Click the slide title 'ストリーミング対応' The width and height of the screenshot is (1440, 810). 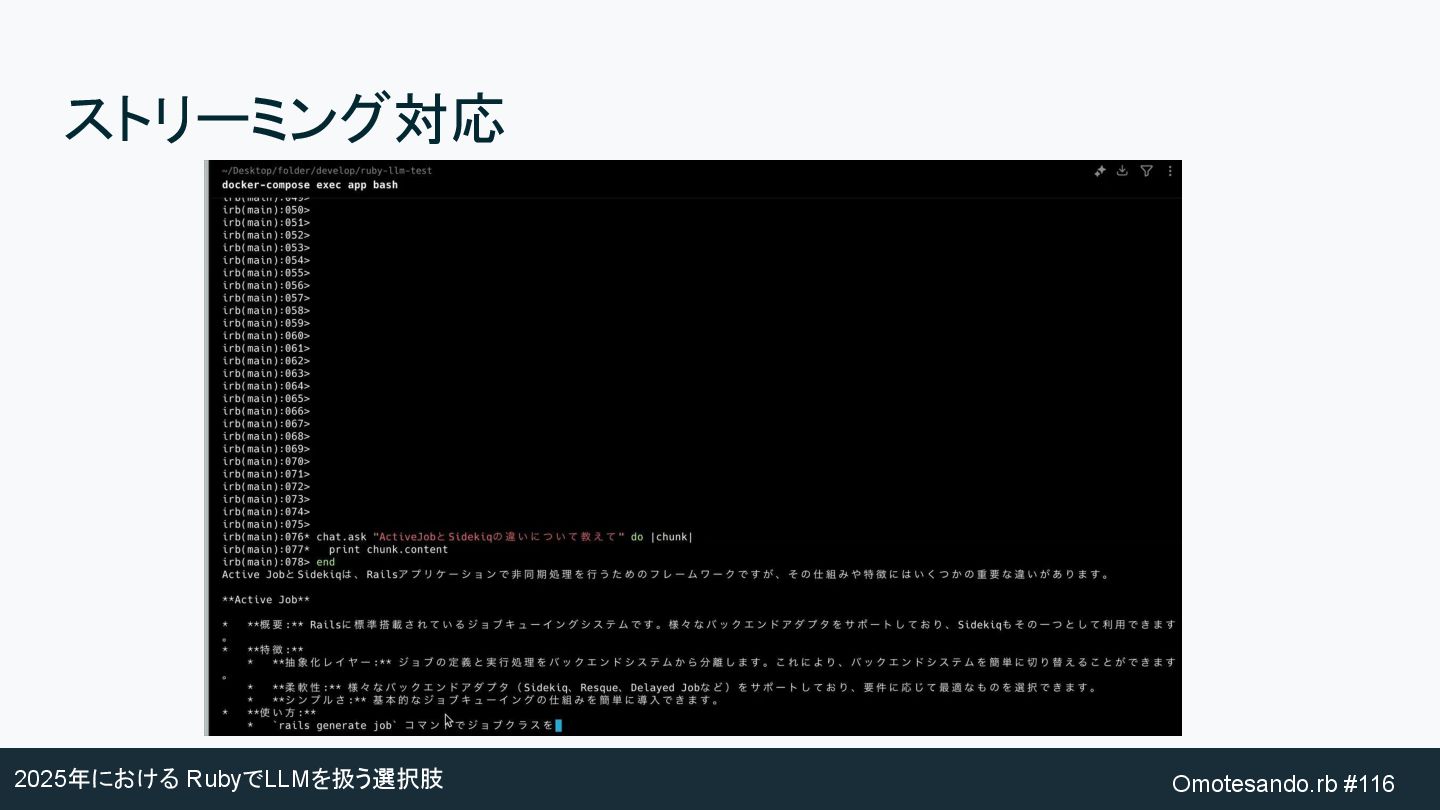pos(284,119)
